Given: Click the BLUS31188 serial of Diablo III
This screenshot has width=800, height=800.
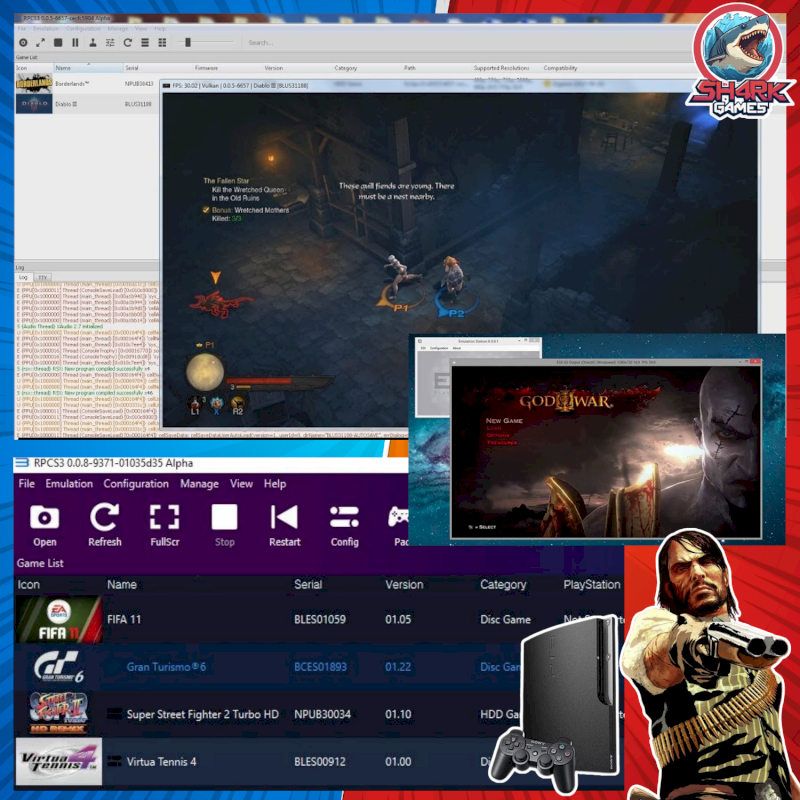Looking at the screenshot, I should click(138, 104).
